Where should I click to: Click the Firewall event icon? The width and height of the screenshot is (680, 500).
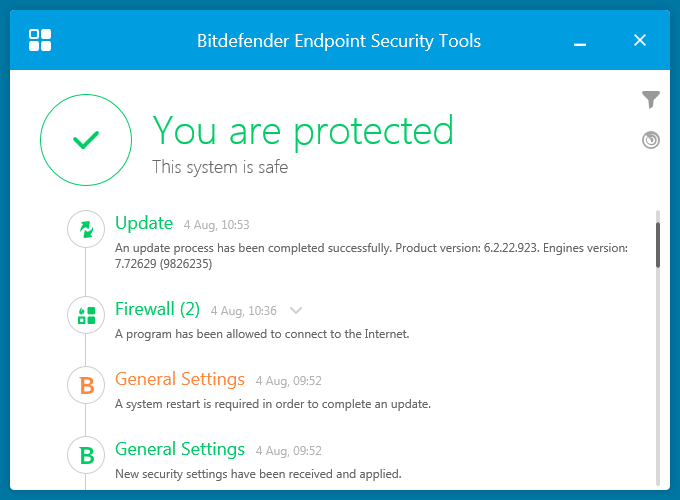pos(86,315)
